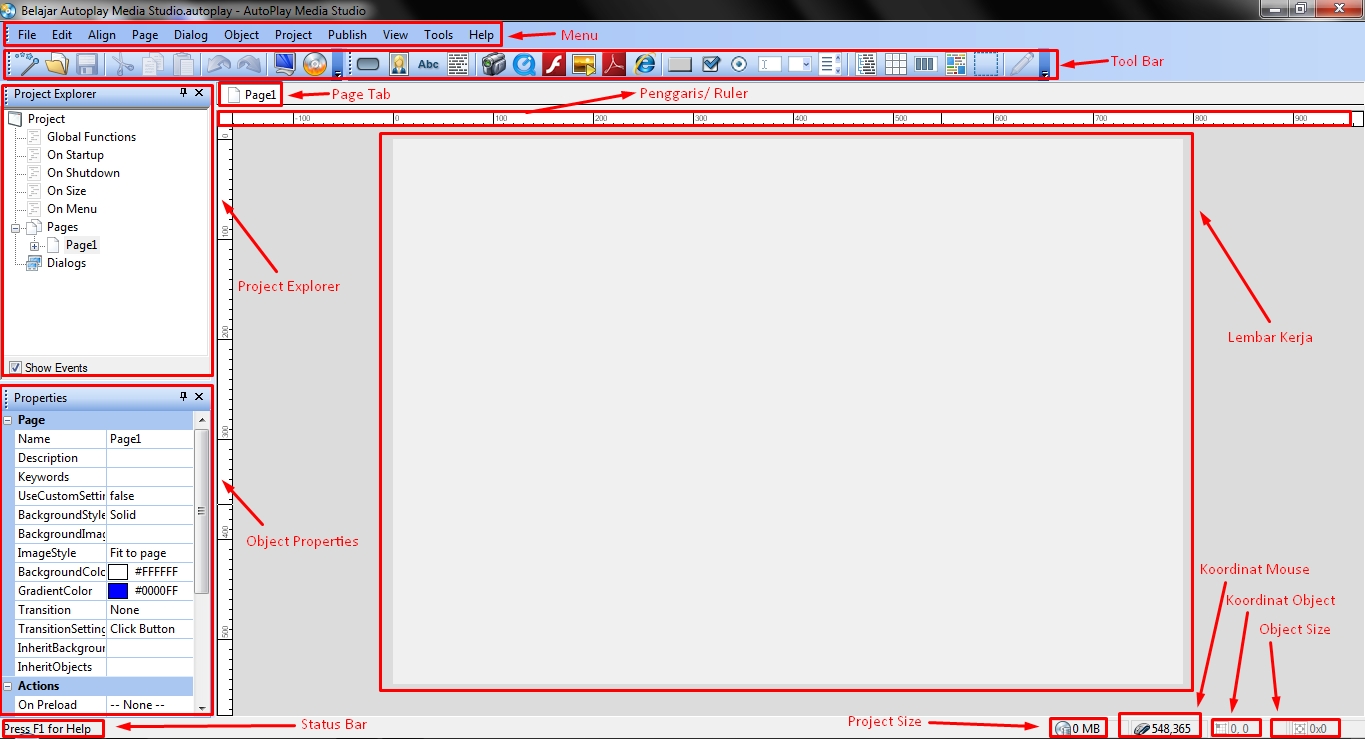This screenshot has width=1365, height=739.
Task: Click the Paste clipboard icon
Action: click(184, 64)
